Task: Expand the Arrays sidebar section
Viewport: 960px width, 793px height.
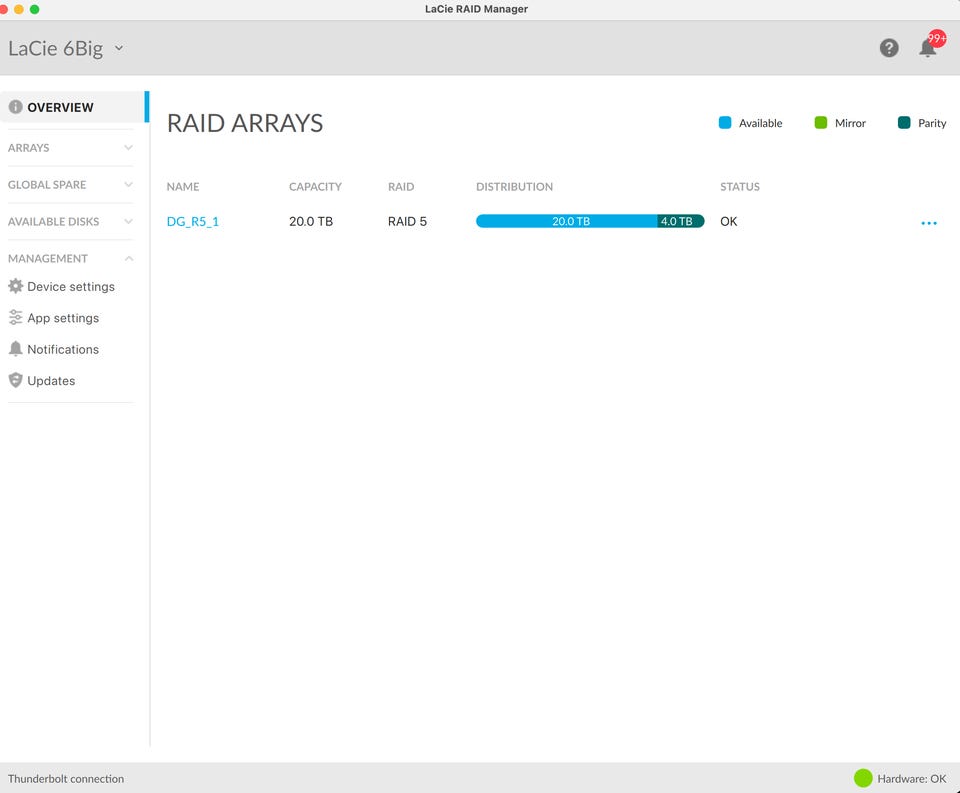Action: (128, 148)
